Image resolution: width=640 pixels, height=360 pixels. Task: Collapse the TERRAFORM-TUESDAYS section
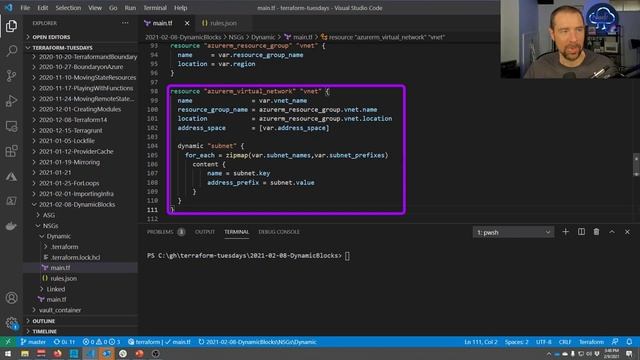click(81, 47)
